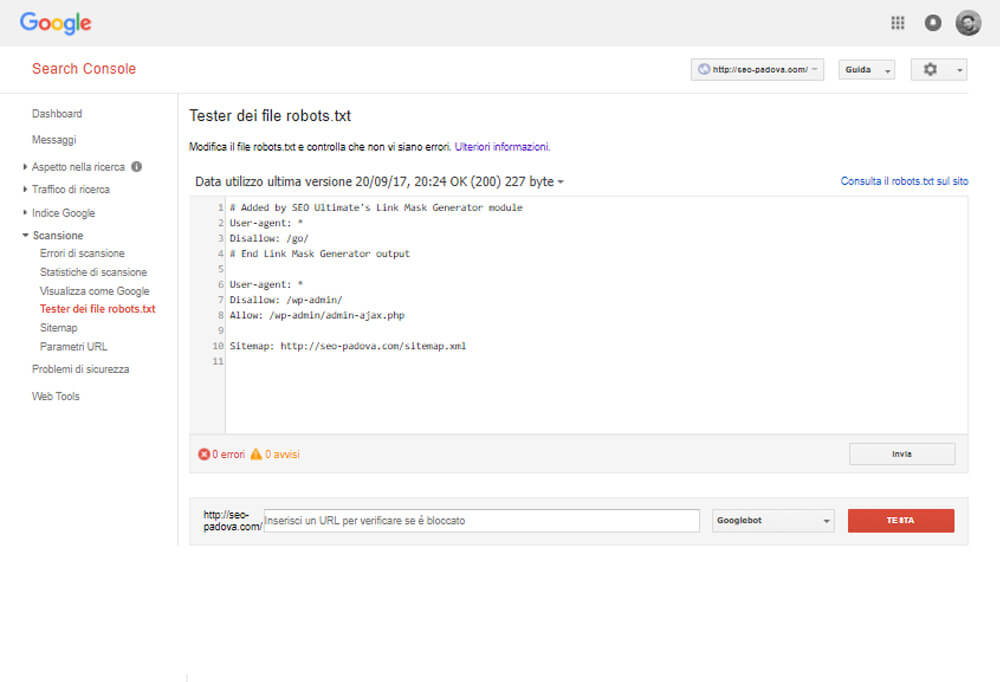The image size is (1000, 682).
Task: Click the '0 errori' count text
Action: (x=228, y=454)
